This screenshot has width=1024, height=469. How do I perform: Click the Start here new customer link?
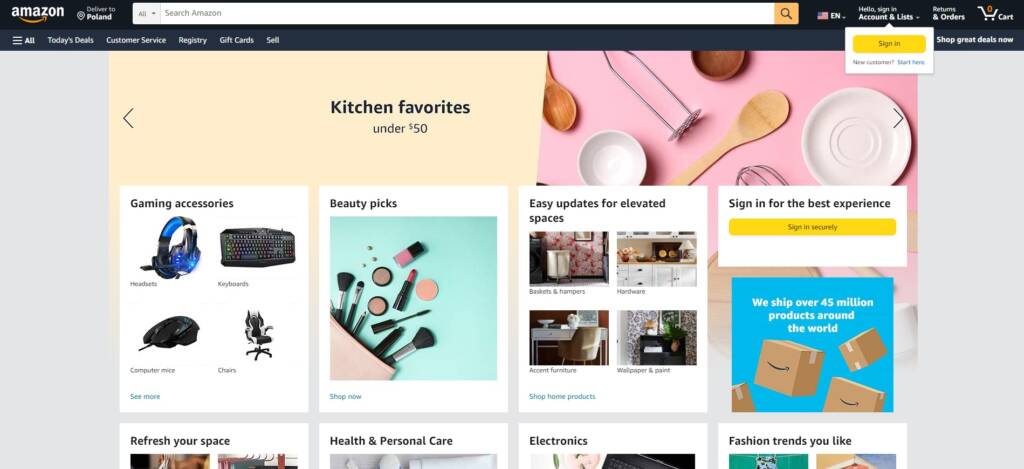[910, 62]
